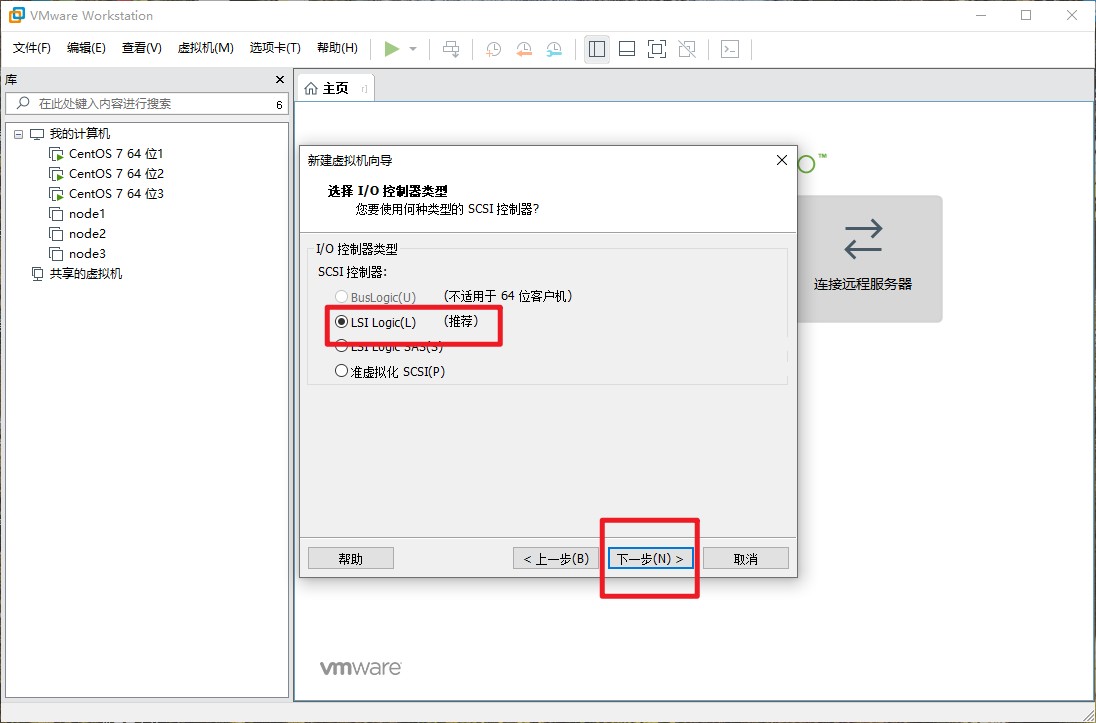Click the send Ctrl+Alt+Del toolbar icon
The image size is (1096, 723).
click(452, 49)
